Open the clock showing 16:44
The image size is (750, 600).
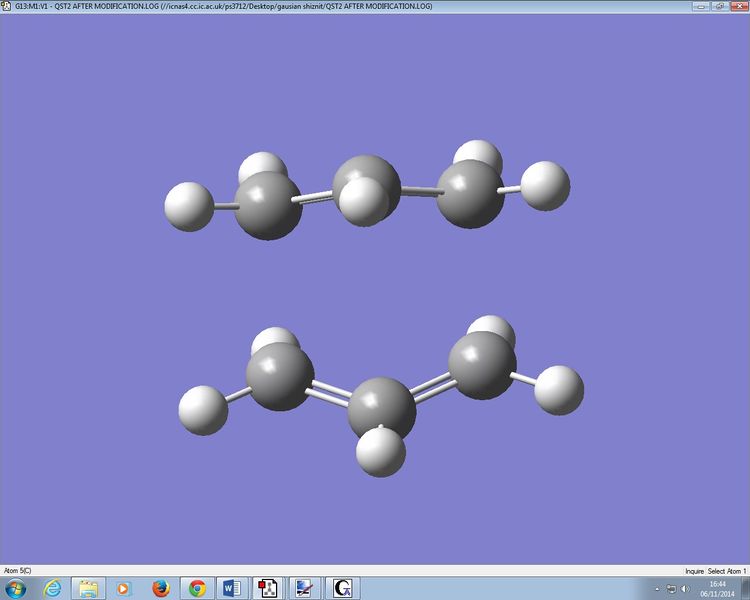pos(717,589)
